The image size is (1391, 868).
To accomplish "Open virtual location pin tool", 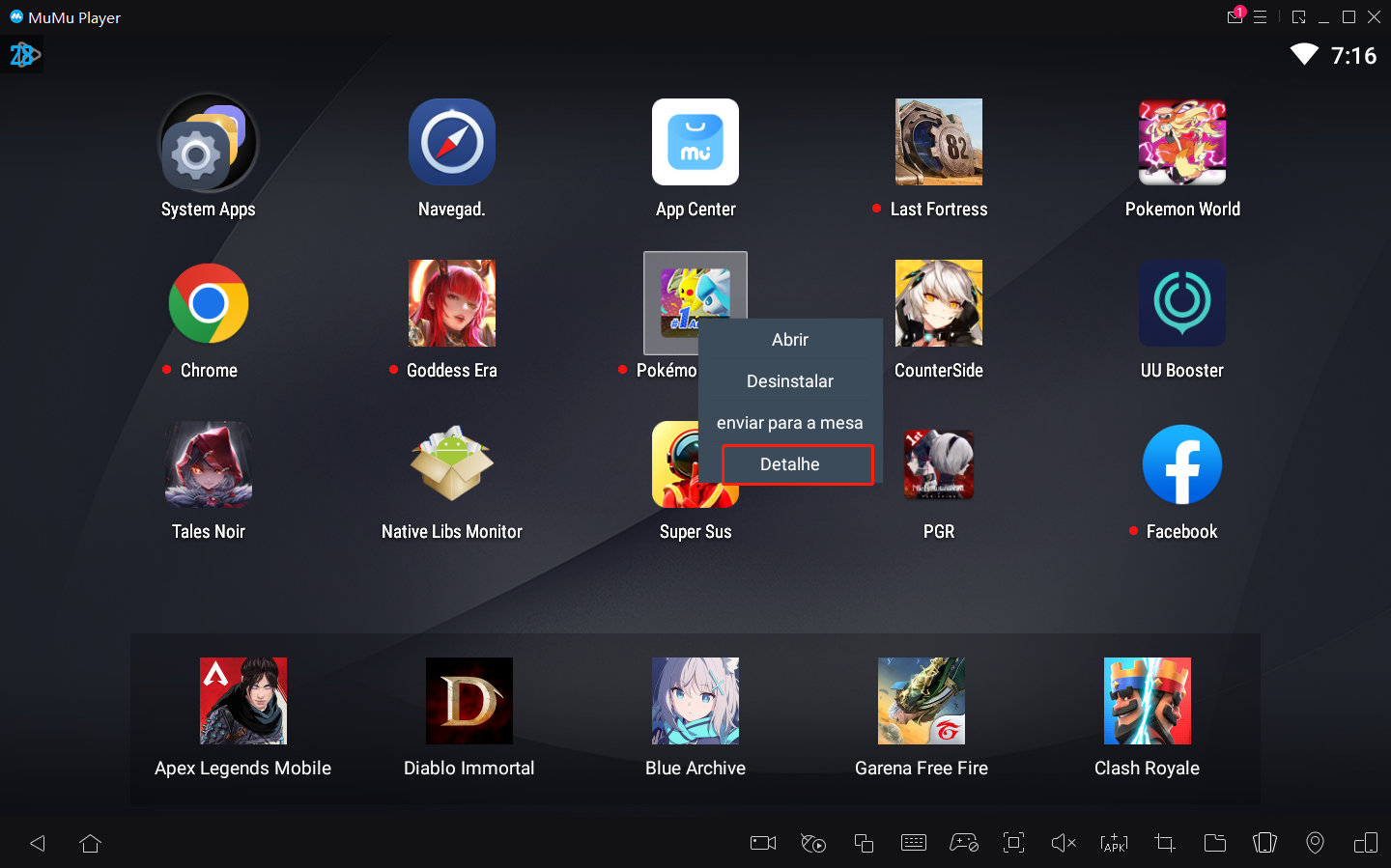I will (x=1315, y=843).
